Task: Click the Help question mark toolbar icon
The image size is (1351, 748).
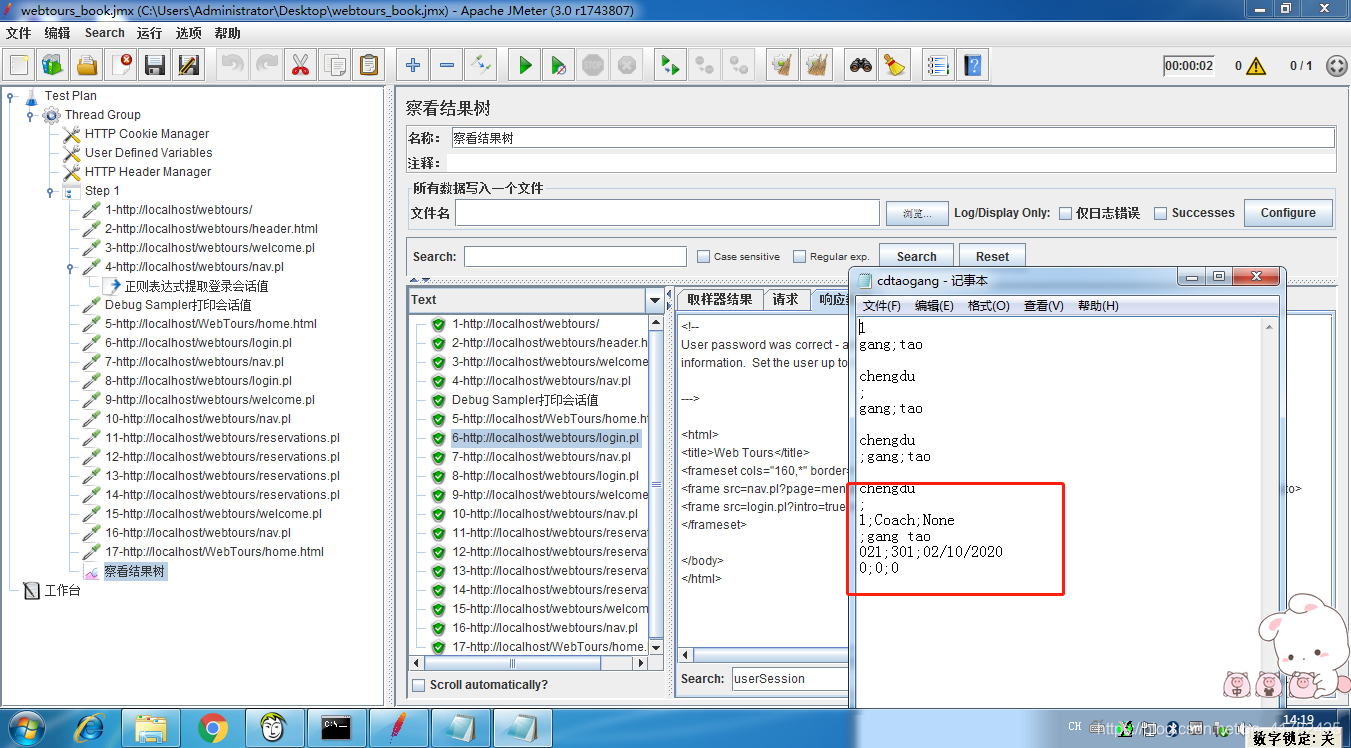Action: (x=972, y=66)
